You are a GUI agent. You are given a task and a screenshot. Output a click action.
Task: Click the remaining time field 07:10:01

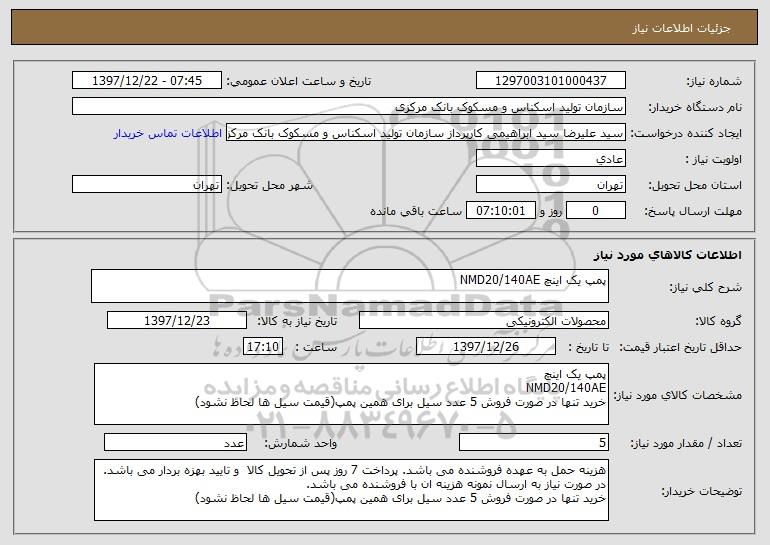point(500,211)
